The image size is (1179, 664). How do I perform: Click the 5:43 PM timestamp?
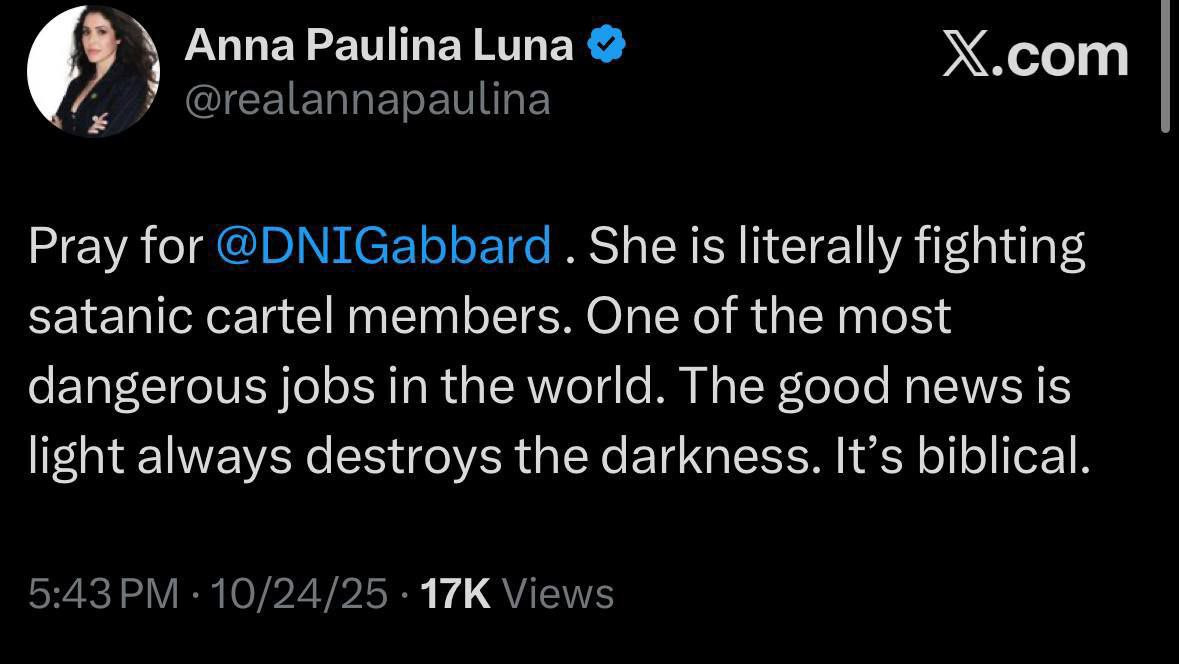(104, 594)
